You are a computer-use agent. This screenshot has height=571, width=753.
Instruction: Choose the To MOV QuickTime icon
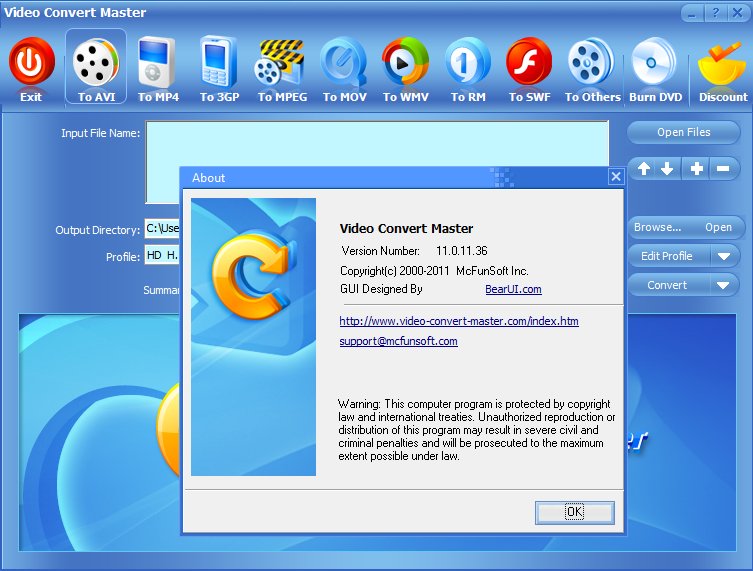tap(343, 62)
